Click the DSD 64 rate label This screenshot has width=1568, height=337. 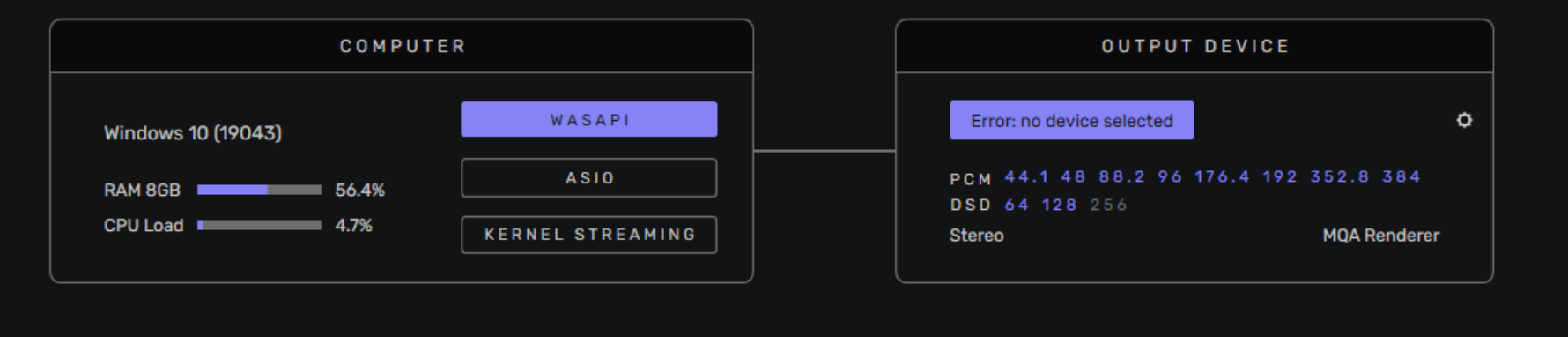coord(1017,205)
